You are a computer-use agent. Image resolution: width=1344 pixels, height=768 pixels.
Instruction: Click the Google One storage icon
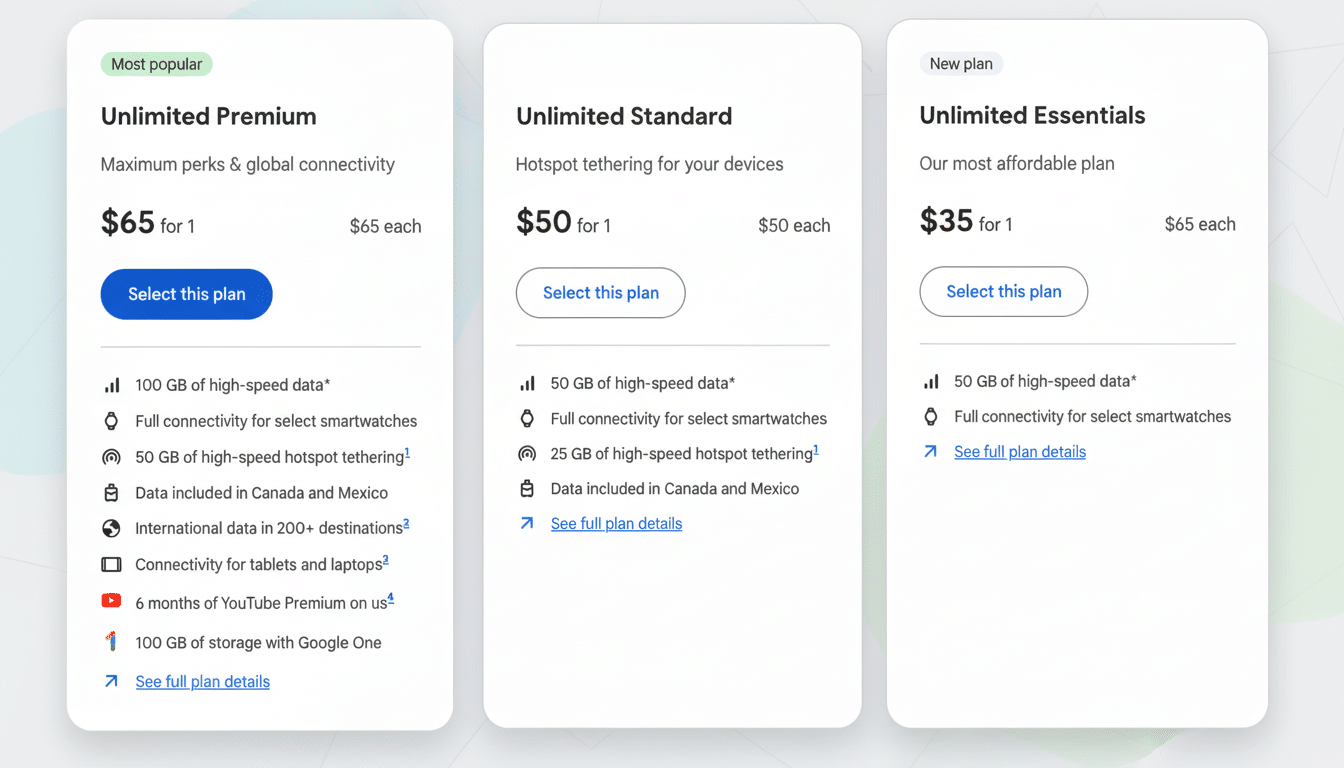[111, 641]
